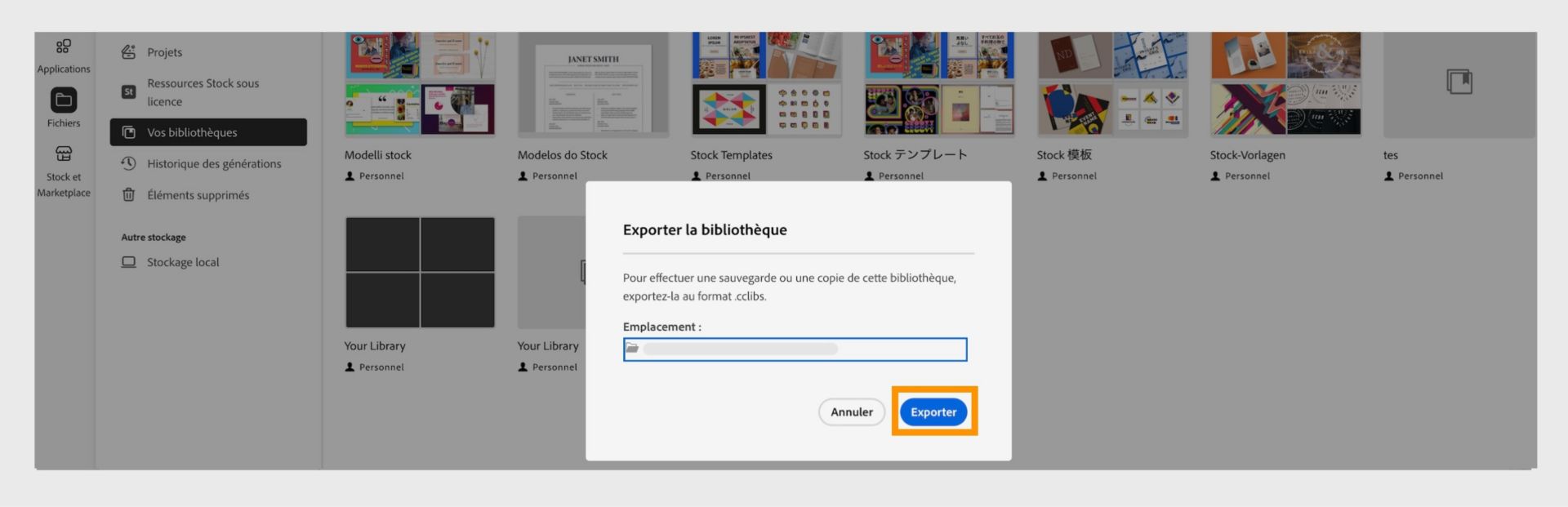Click the St Stock resources icon
1568x507 pixels.
click(x=128, y=92)
